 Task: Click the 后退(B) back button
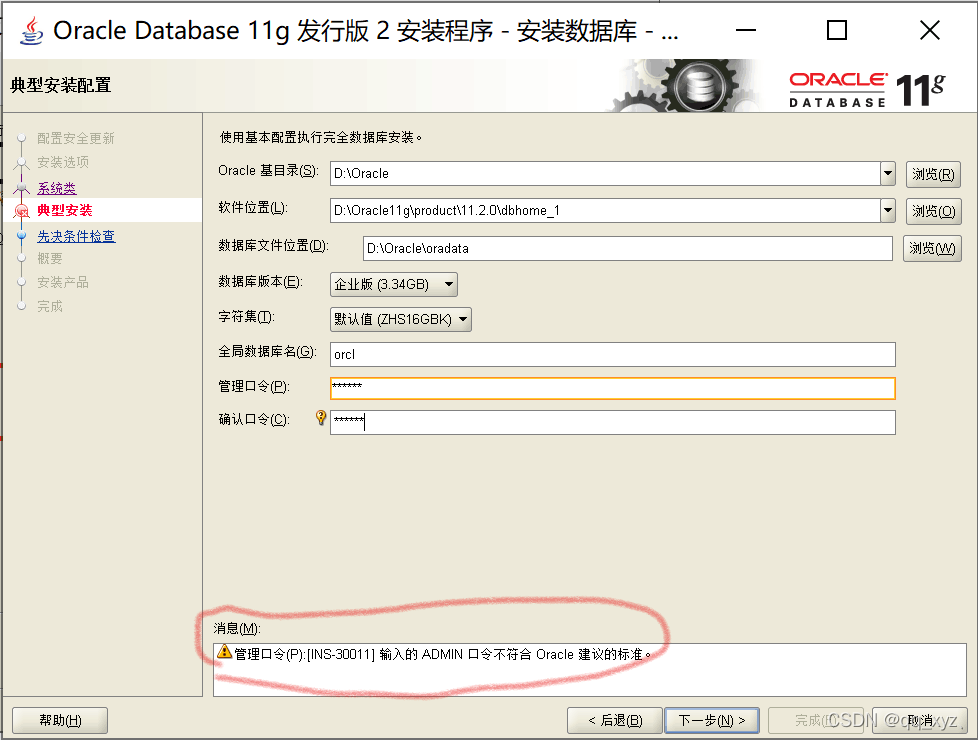pos(614,721)
